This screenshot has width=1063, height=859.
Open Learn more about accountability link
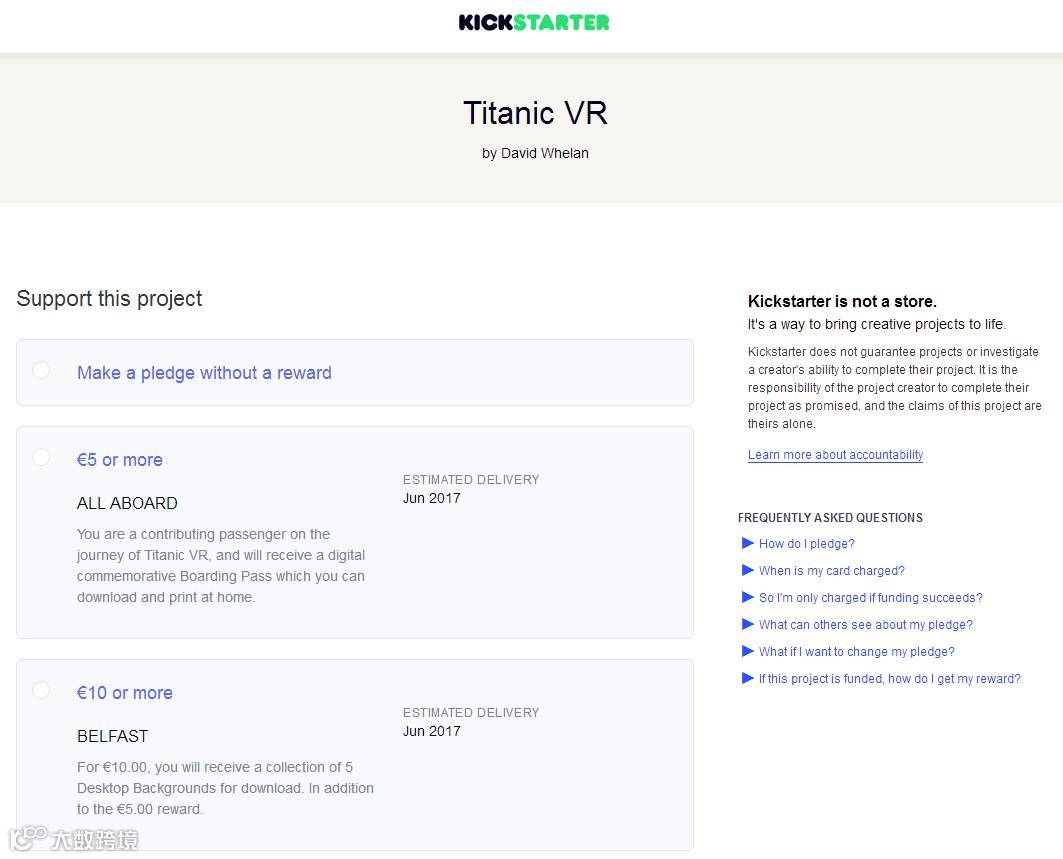click(835, 455)
